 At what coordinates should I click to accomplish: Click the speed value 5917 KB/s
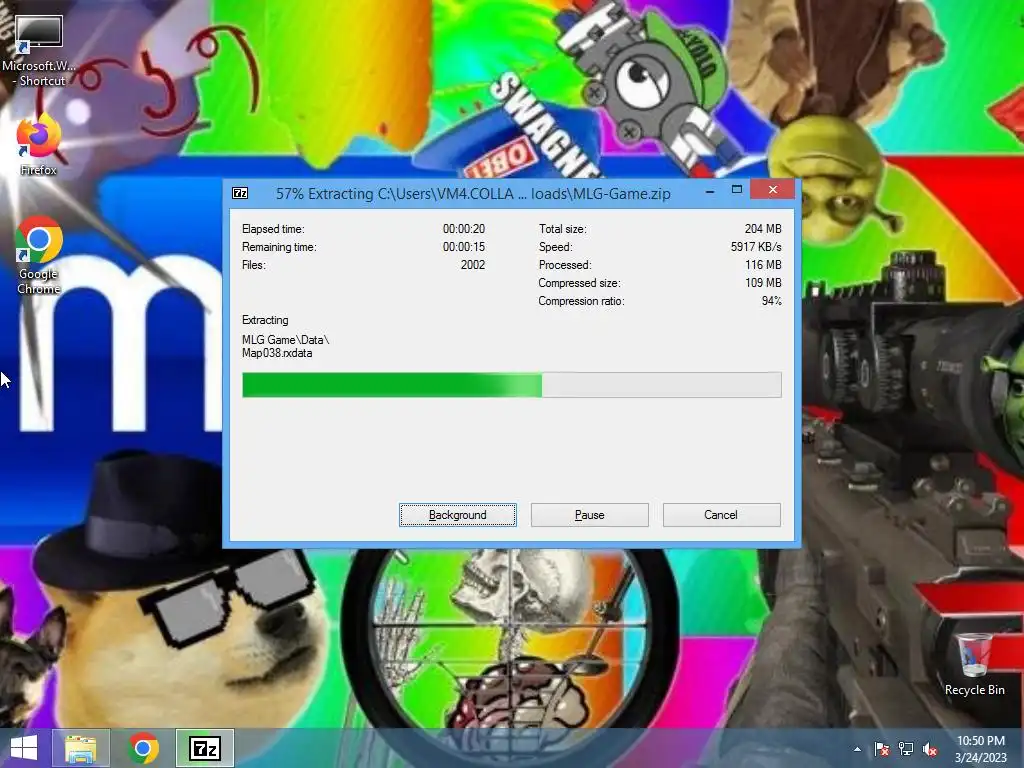[756, 247]
